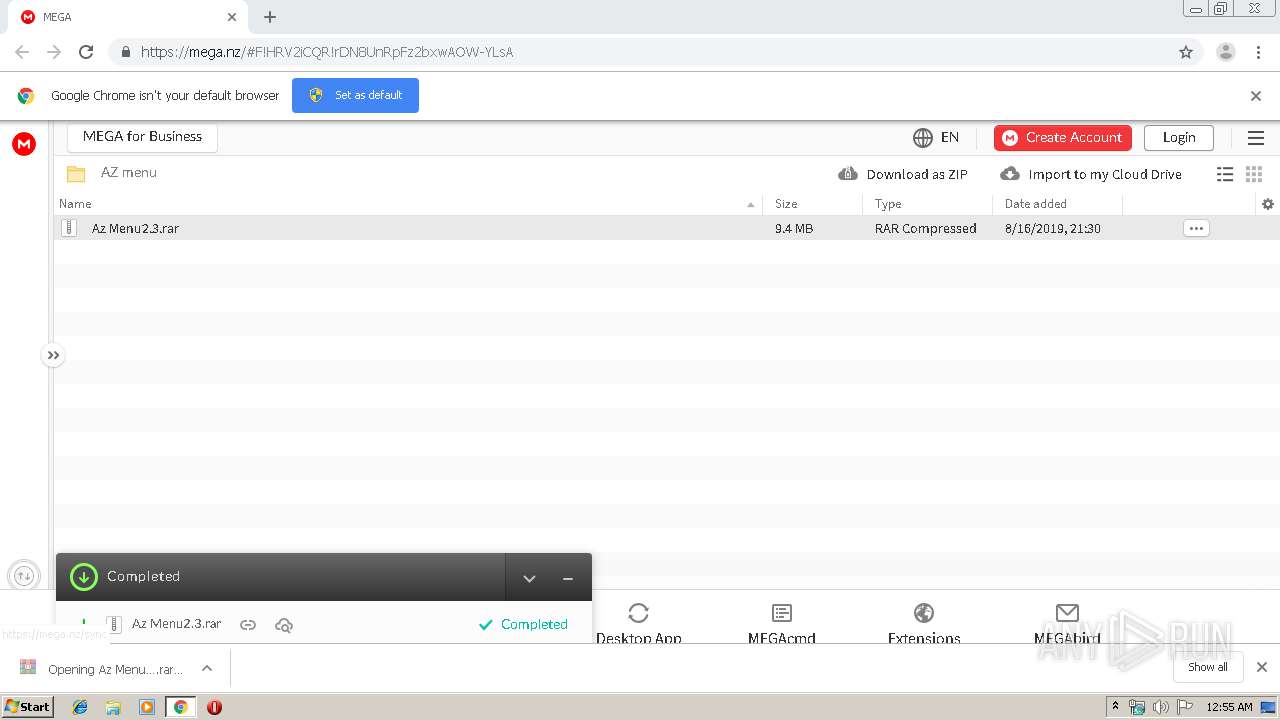Copy link icon for the transferred Az Menu2.3.rar
Viewport: 1280px width, 720px height.
point(248,625)
